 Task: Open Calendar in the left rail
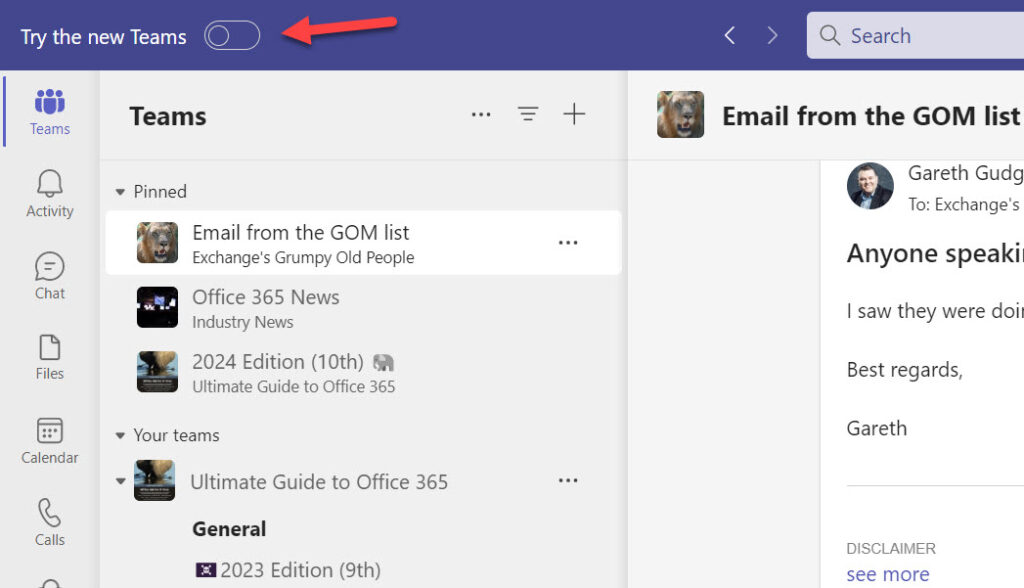coord(50,441)
